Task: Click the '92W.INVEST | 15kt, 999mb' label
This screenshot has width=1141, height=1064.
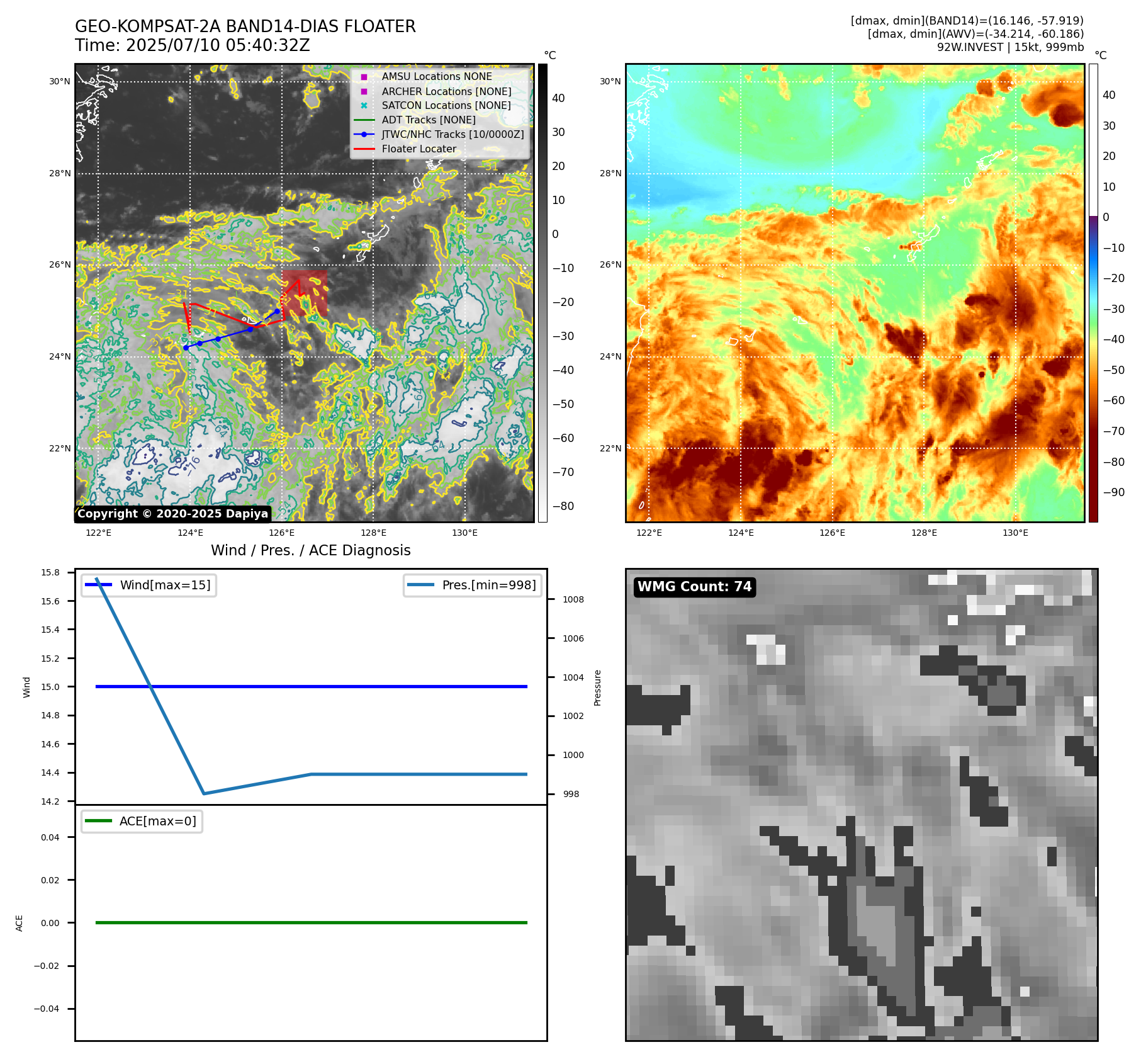Action: pos(1011,47)
